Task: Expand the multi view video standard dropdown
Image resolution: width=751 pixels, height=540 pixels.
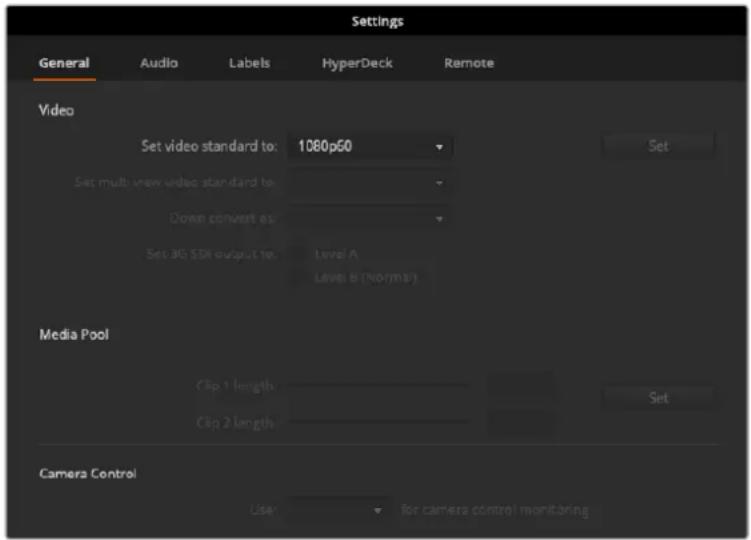Action: click(370, 183)
